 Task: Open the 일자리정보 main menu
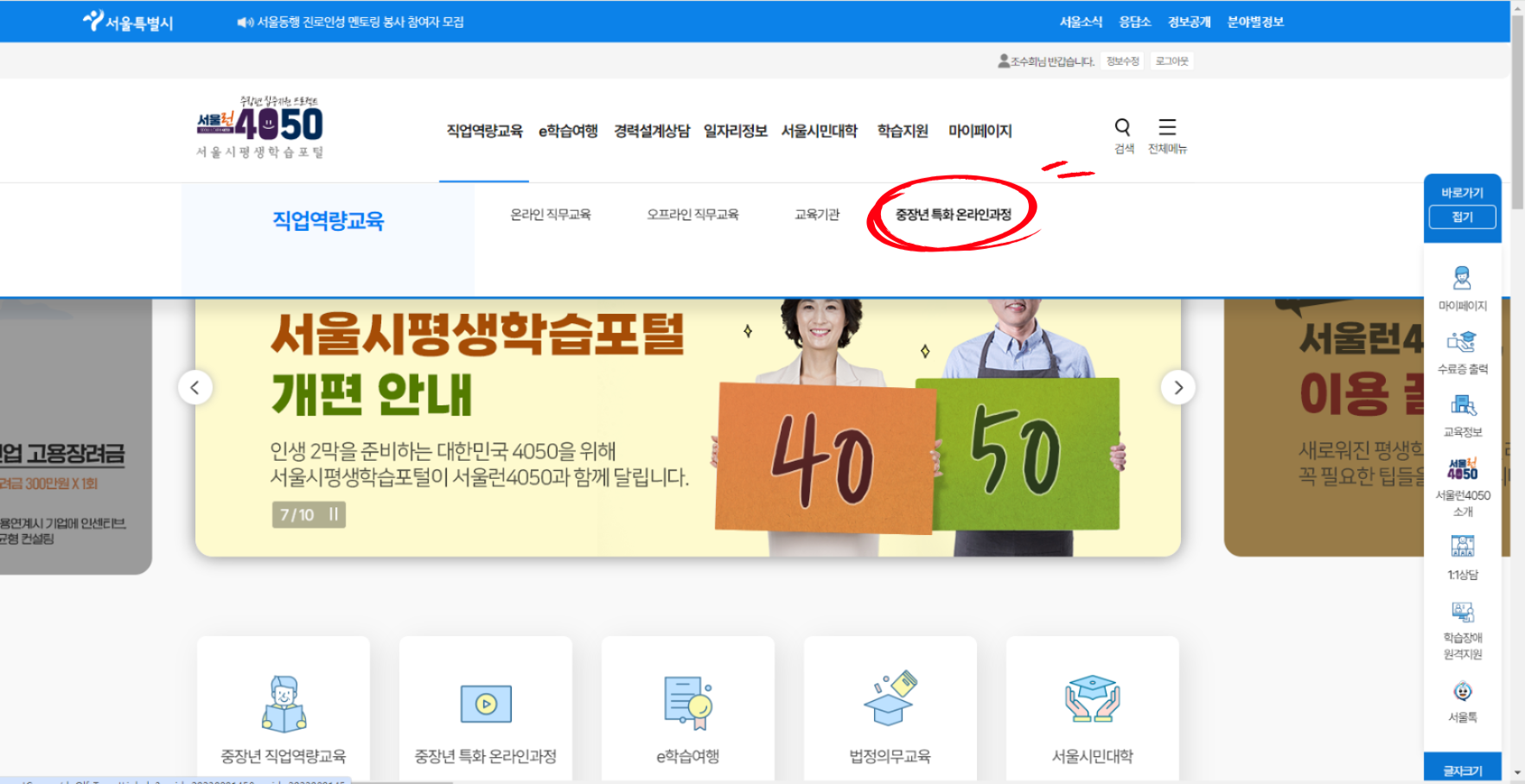736,131
